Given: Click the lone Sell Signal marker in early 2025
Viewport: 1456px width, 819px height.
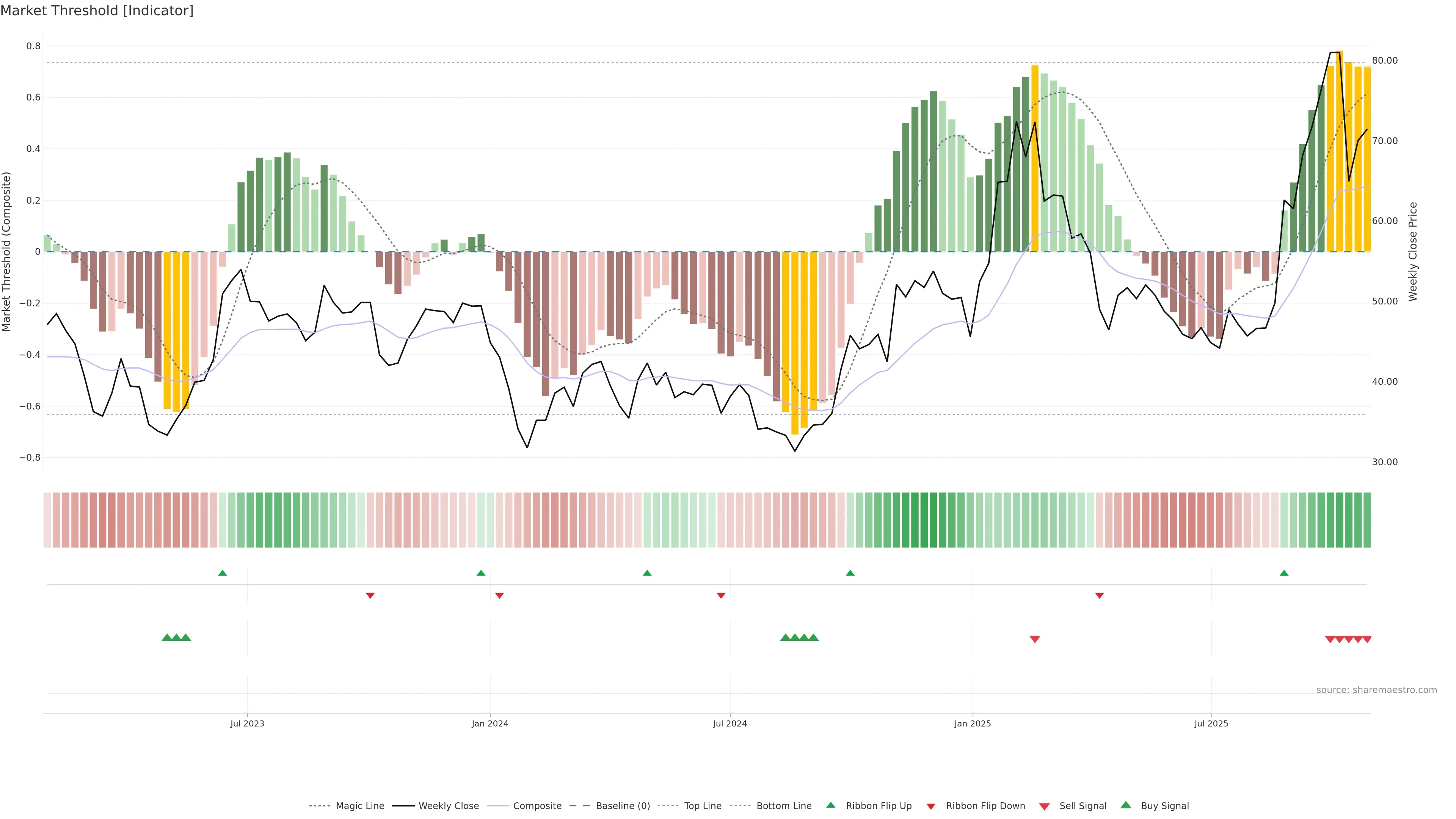Looking at the screenshot, I should pos(1035,639).
